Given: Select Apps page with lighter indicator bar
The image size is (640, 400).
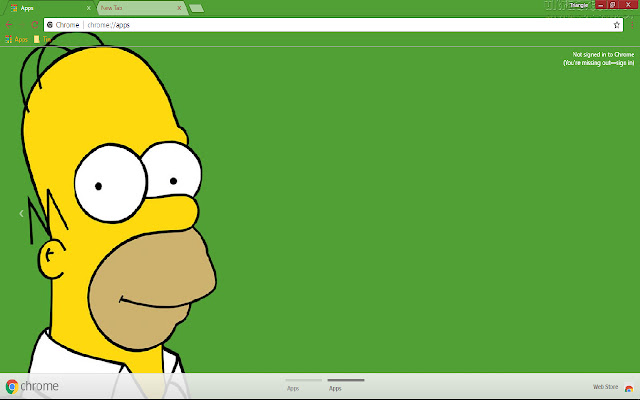Looking at the screenshot, I should [x=303, y=384].
